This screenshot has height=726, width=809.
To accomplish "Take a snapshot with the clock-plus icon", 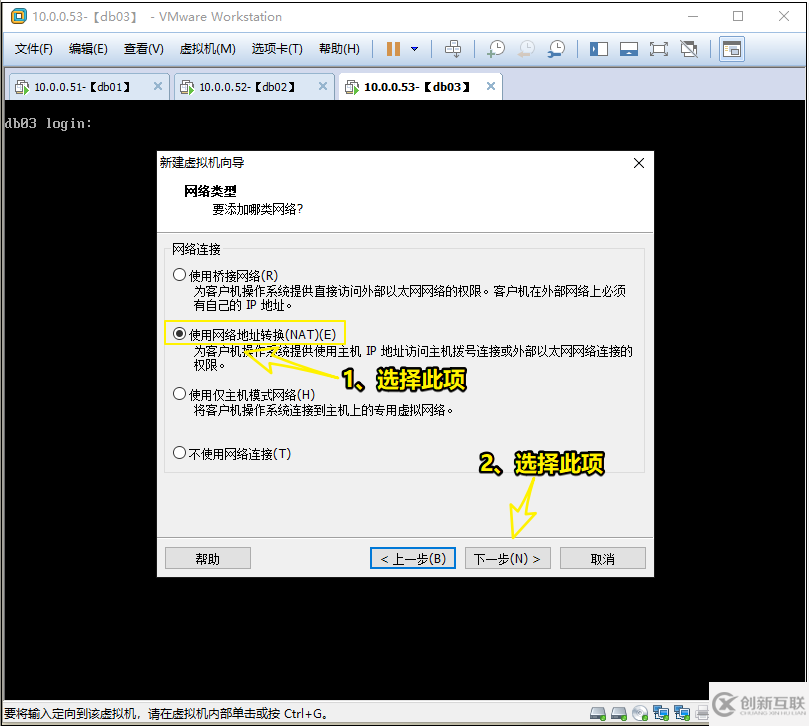I will tap(496, 49).
